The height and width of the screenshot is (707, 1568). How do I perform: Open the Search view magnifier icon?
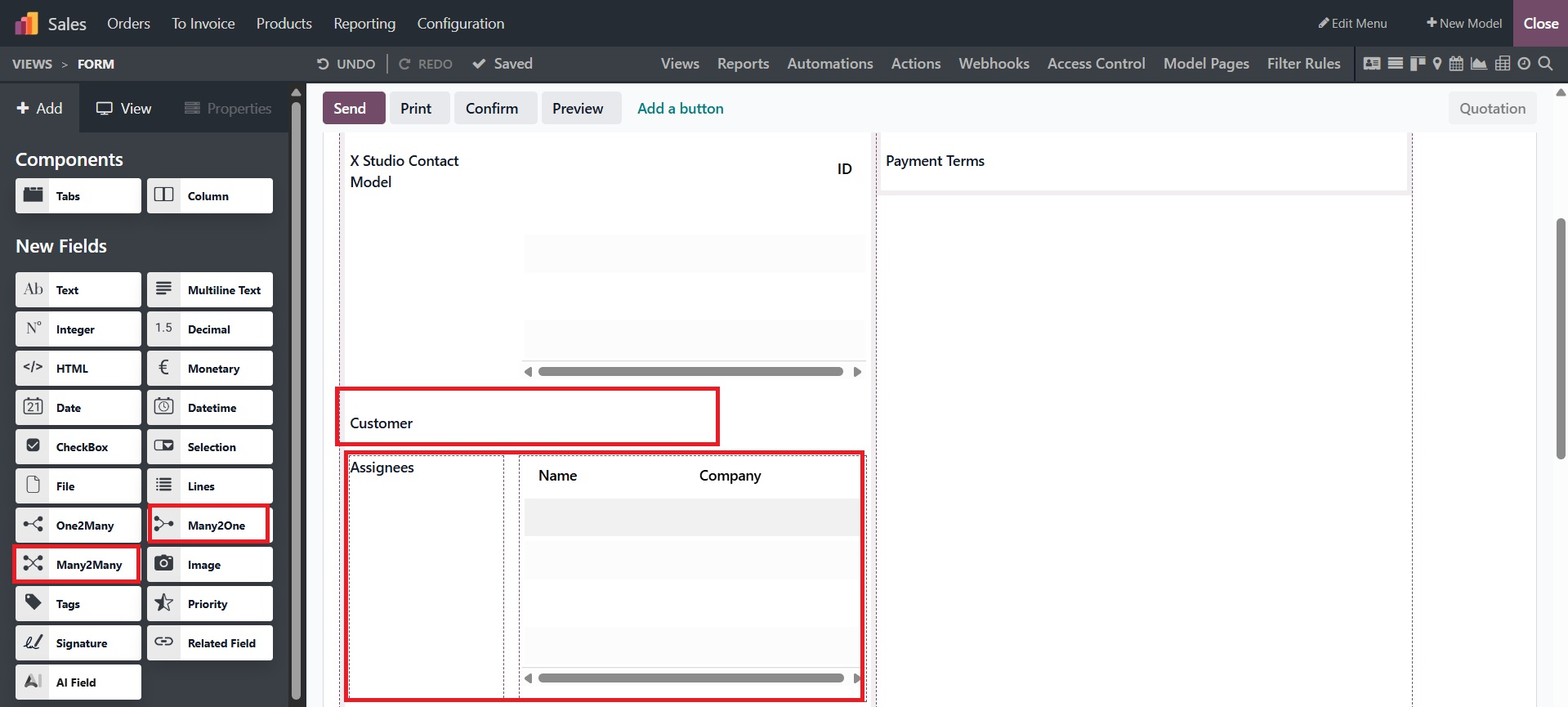click(x=1545, y=64)
